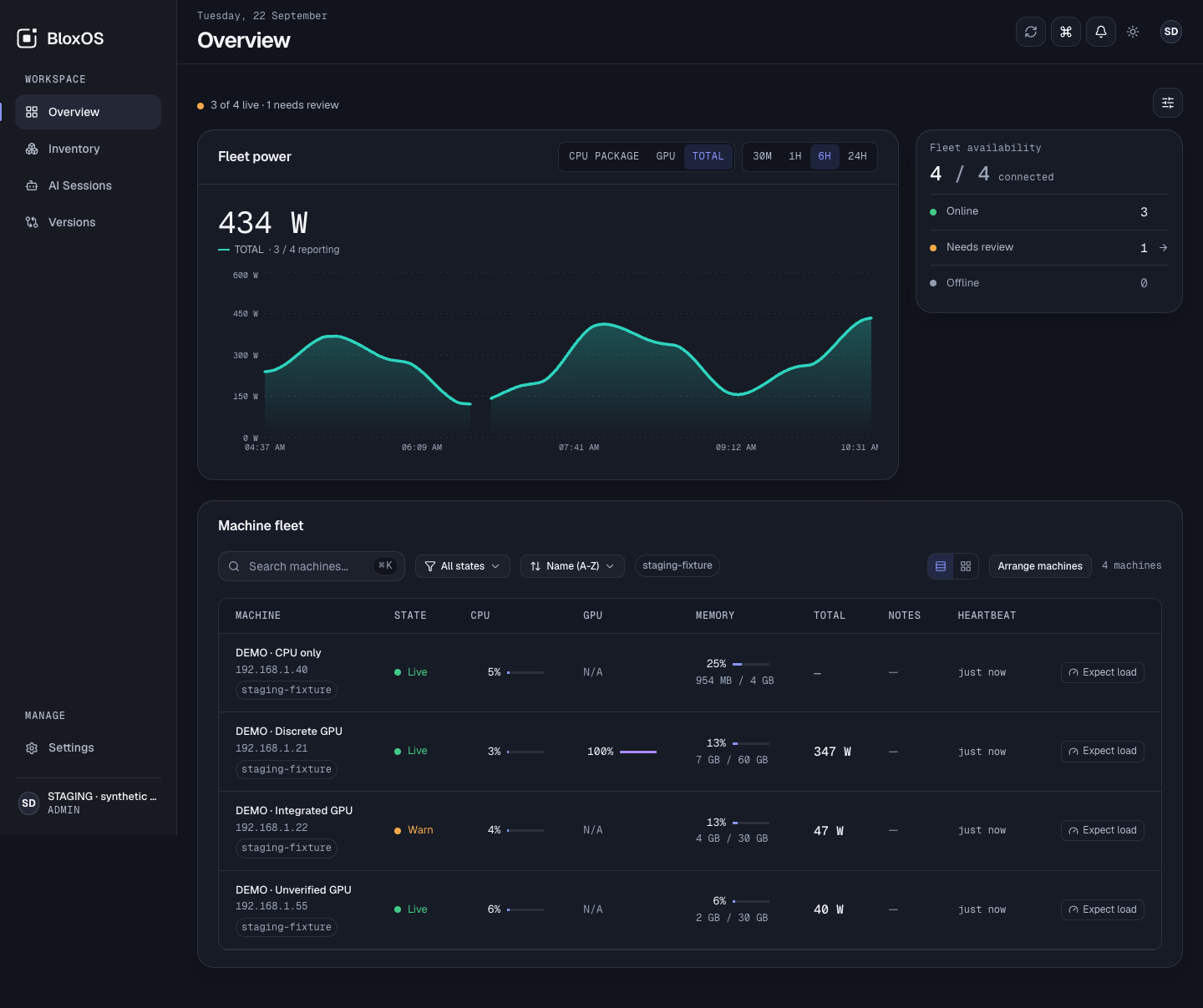Click the HEARTBEAT column header
The height and width of the screenshot is (1008, 1203).
[987, 615]
